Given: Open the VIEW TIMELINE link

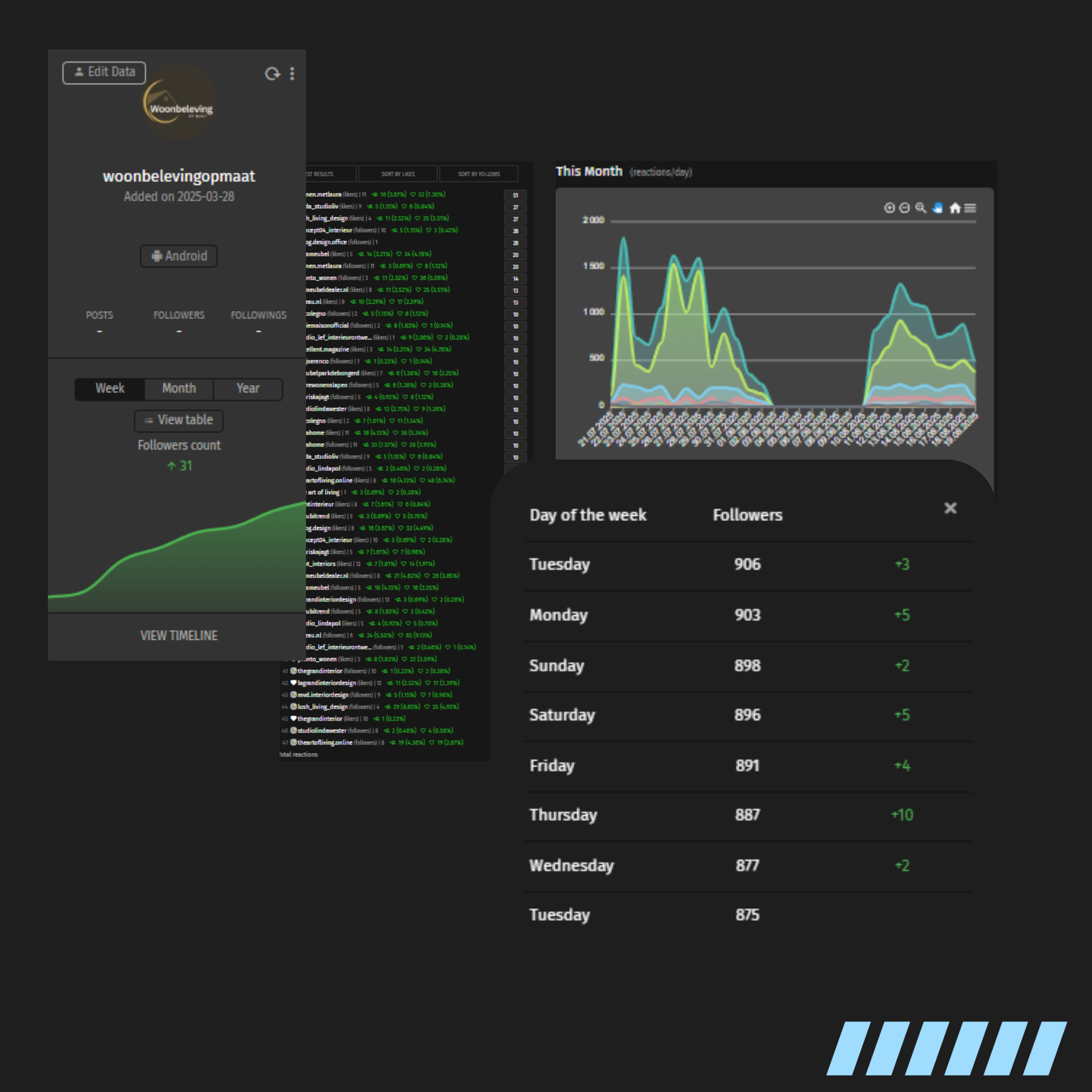Looking at the screenshot, I should (179, 635).
